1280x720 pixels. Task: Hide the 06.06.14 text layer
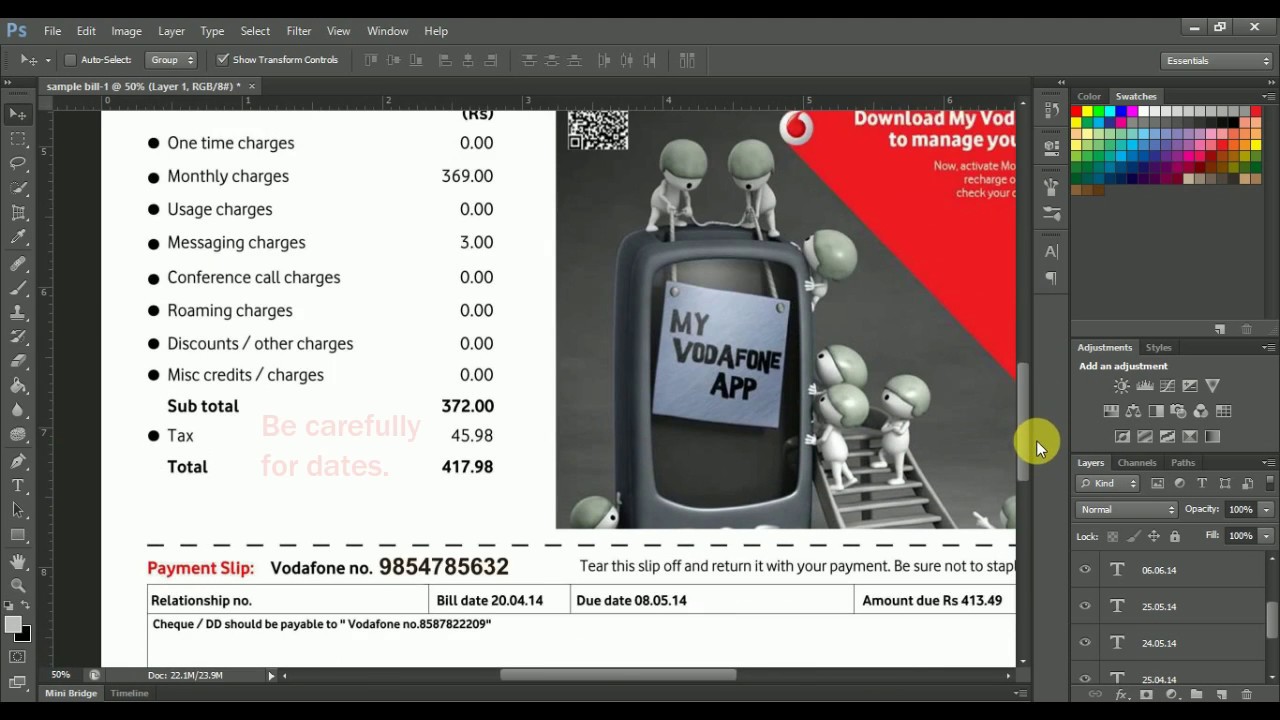click(x=1085, y=570)
